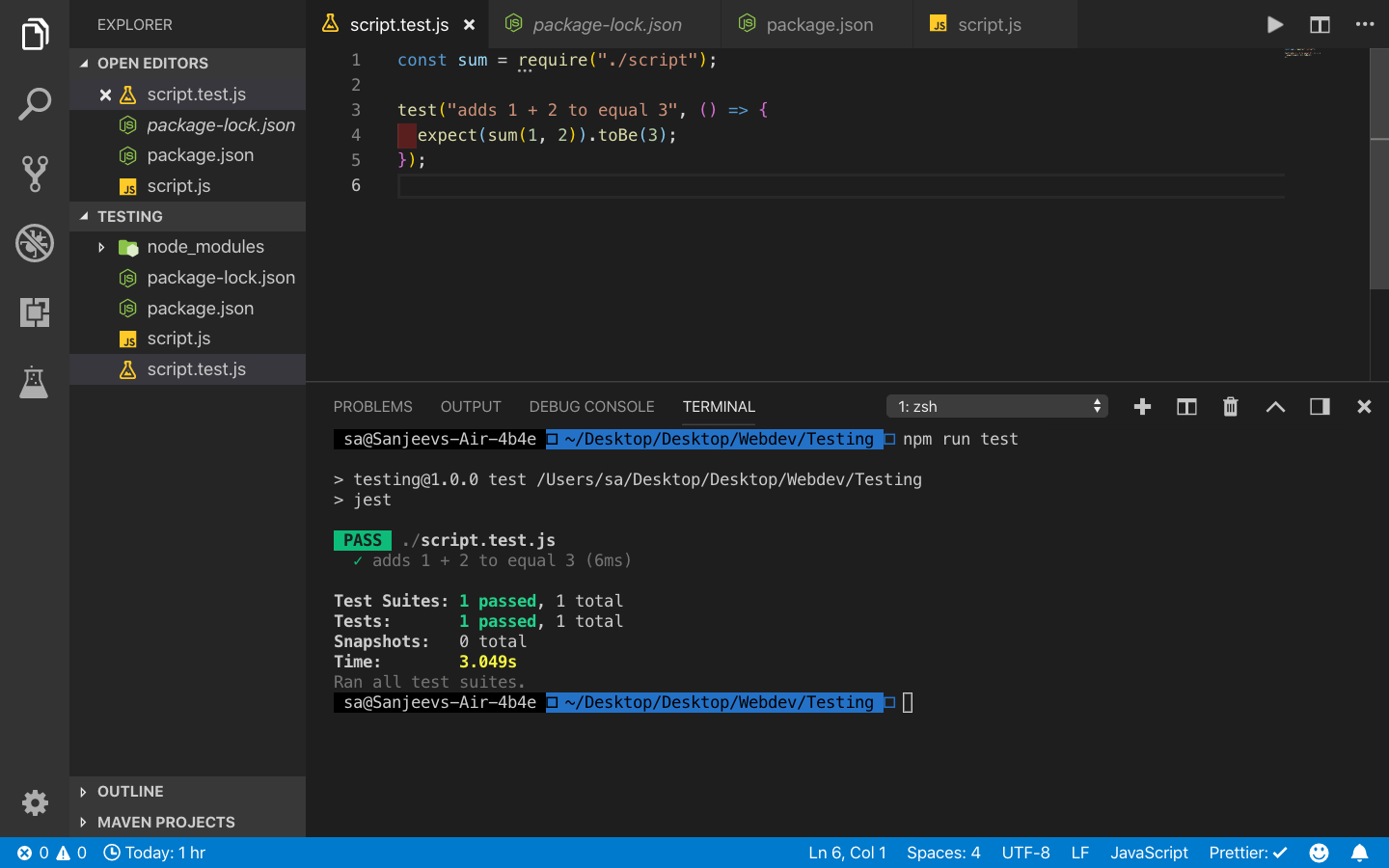Image resolution: width=1389 pixels, height=868 pixels.
Task: Open the terminal selector '1: zsh' dropdown
Action: click(997, 406)
